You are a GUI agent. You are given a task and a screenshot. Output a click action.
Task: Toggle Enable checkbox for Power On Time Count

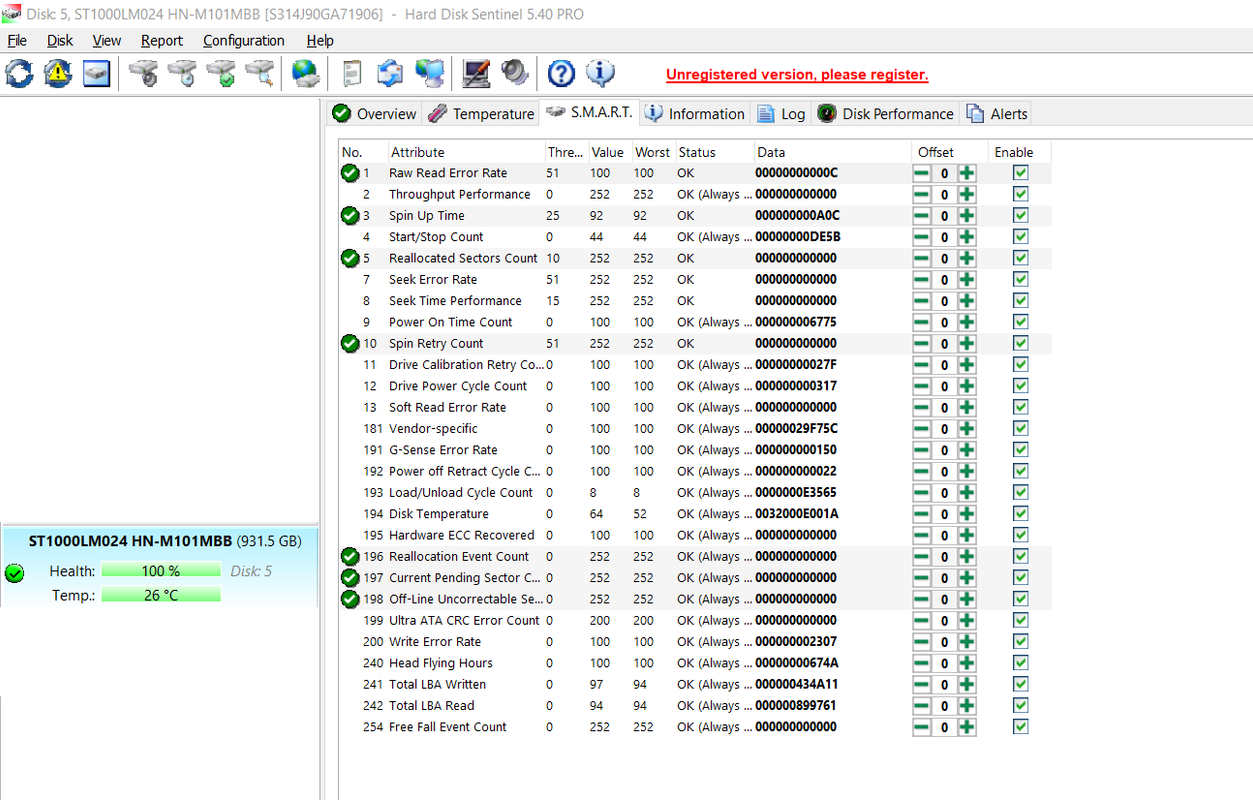point(1020,322)
